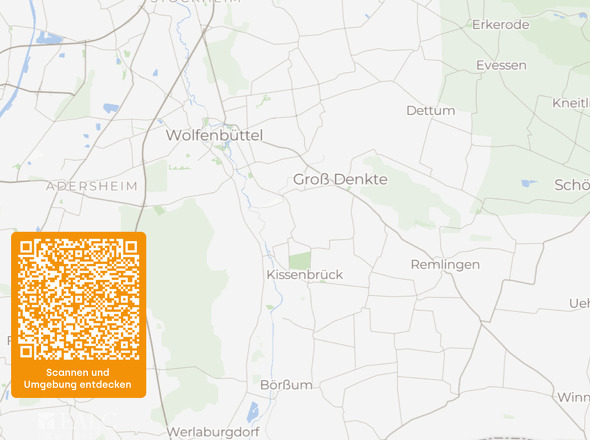Image resolution: width=590 pixels, height=440 pixels.
Task: Click the small blue pond east of Groß Denkte
Action: click(529, 183)
